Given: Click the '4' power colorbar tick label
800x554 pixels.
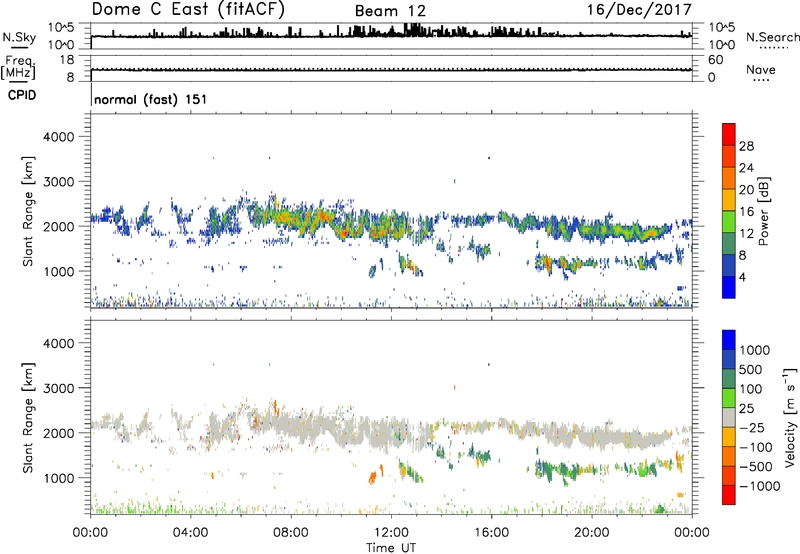Looking at the screenshot, I should click(742, 277).
